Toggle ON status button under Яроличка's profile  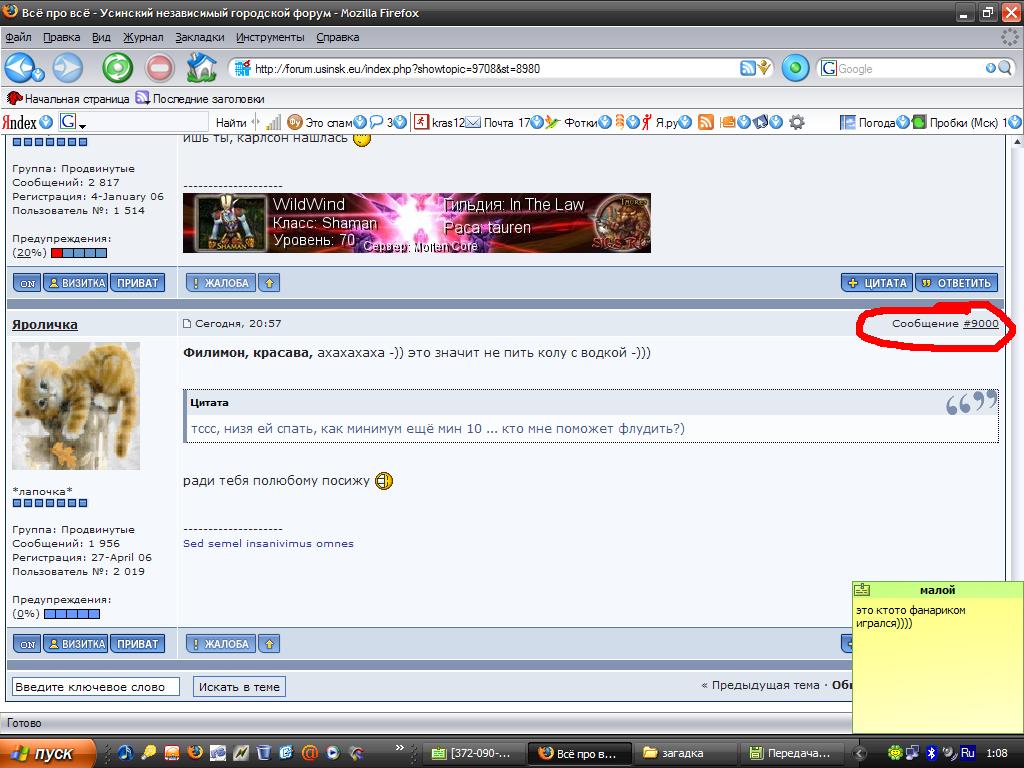27,645
